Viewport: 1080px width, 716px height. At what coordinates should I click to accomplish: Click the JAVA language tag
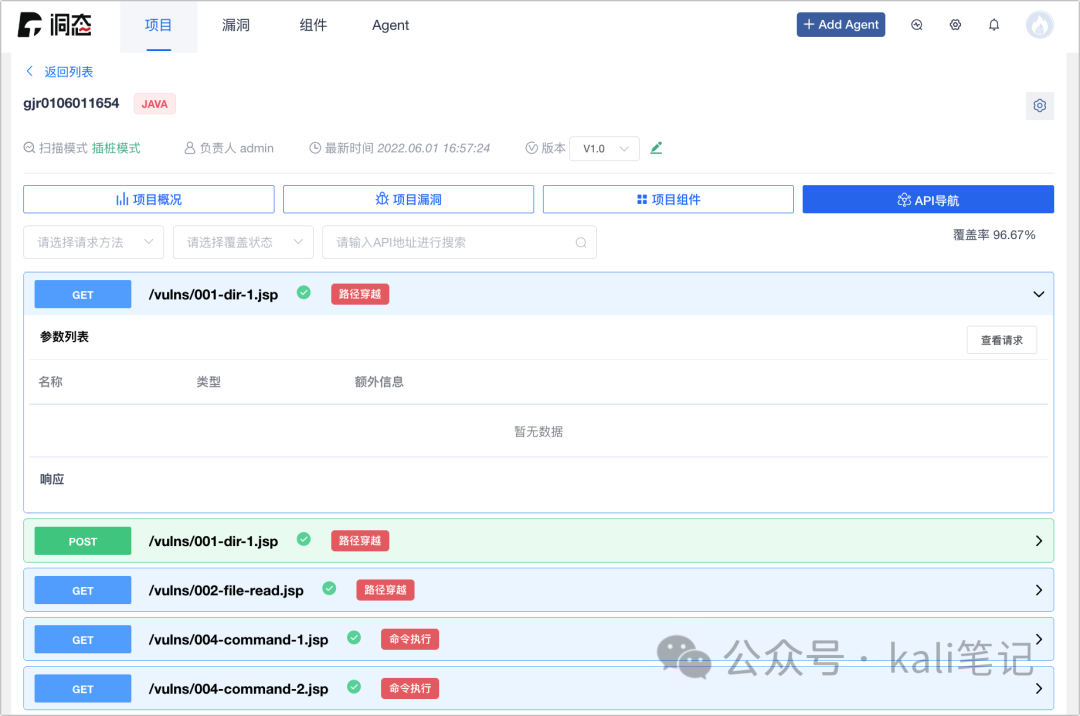coord(154,104)
